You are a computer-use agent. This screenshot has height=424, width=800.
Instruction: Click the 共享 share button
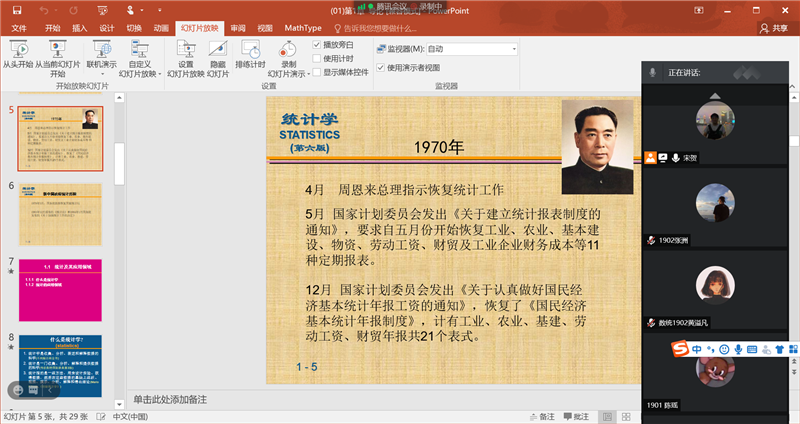tap(772, 29)
